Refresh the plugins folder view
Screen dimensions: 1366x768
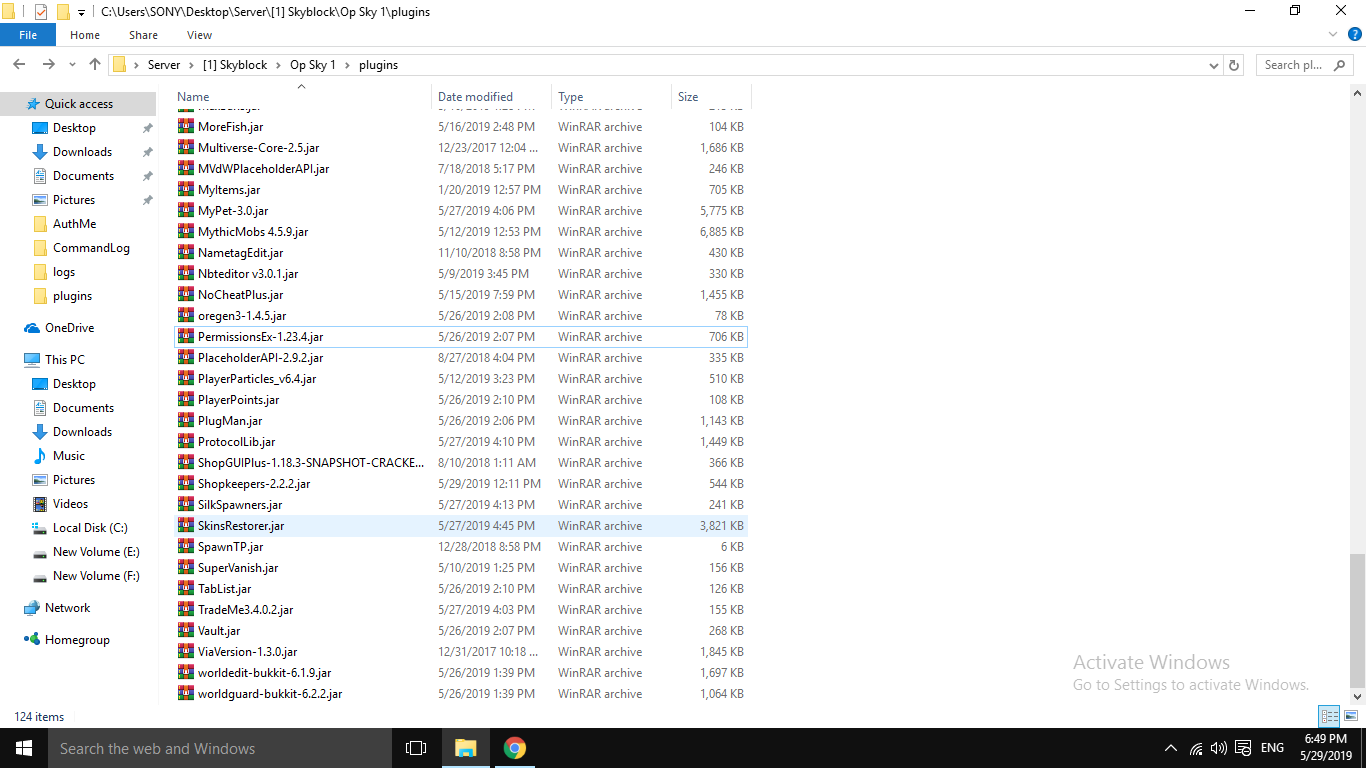pyautogui.click(x=1234, y=65)
